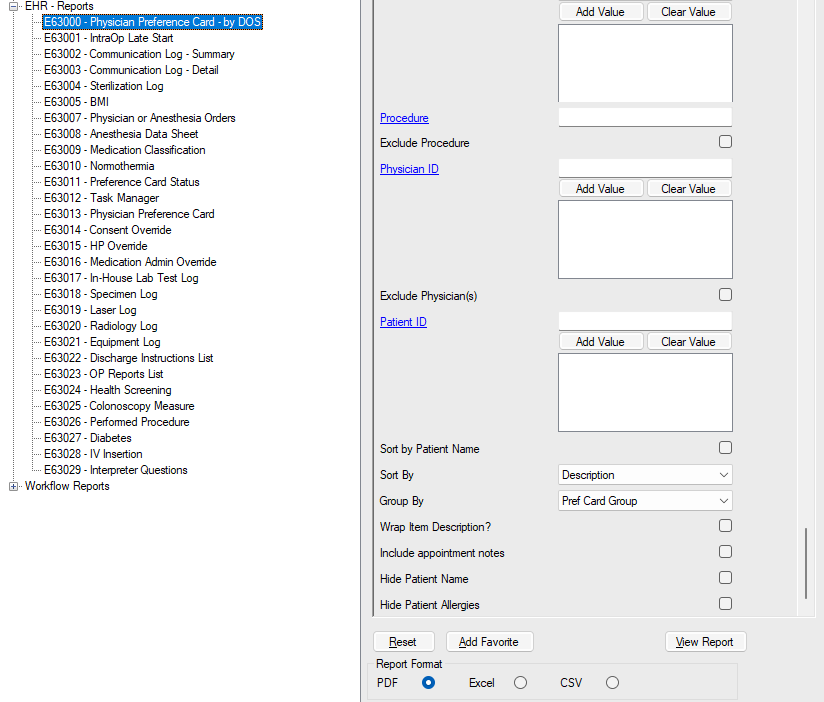Select E63025 - Colonoscopy Measure report
The image size is (824, 702).
[x=119, y=405]
